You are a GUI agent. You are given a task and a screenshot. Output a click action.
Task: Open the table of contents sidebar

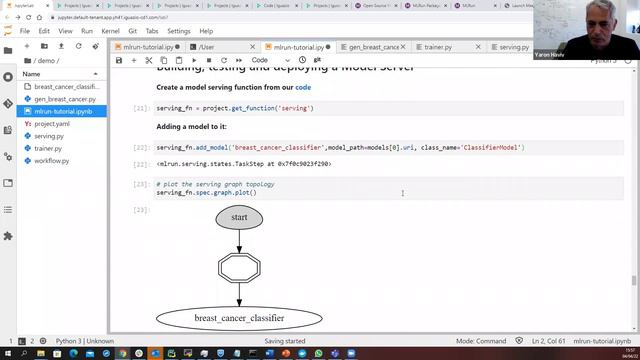pos(8,210)
